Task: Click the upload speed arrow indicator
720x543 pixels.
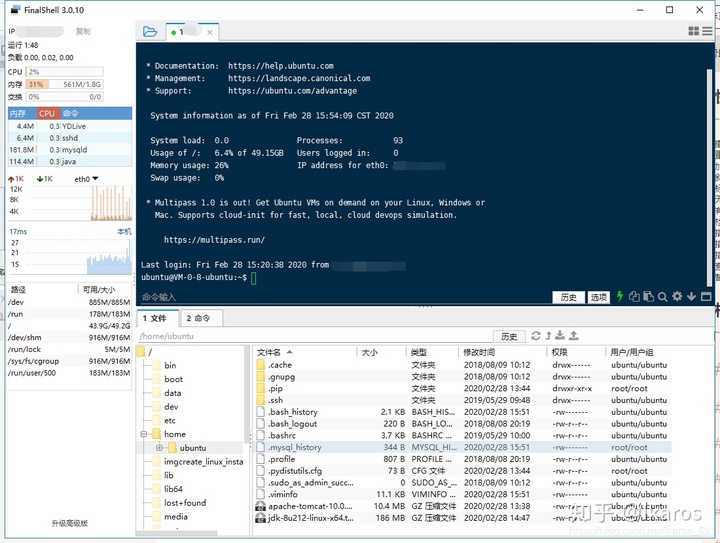Action: pyautogui.click(x=11, y=179)
